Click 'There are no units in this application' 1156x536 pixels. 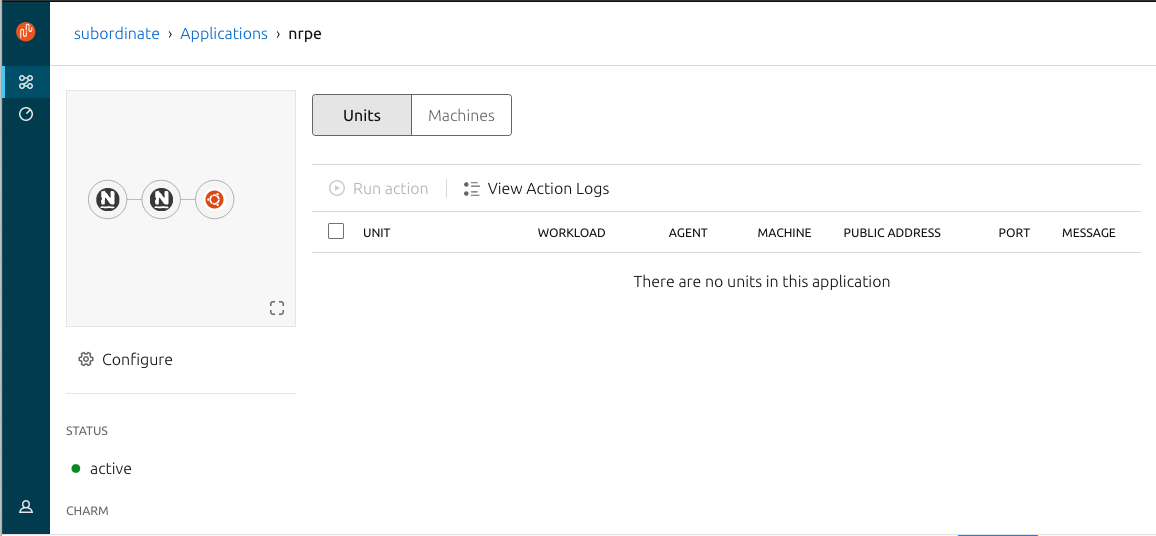[762, 282]
